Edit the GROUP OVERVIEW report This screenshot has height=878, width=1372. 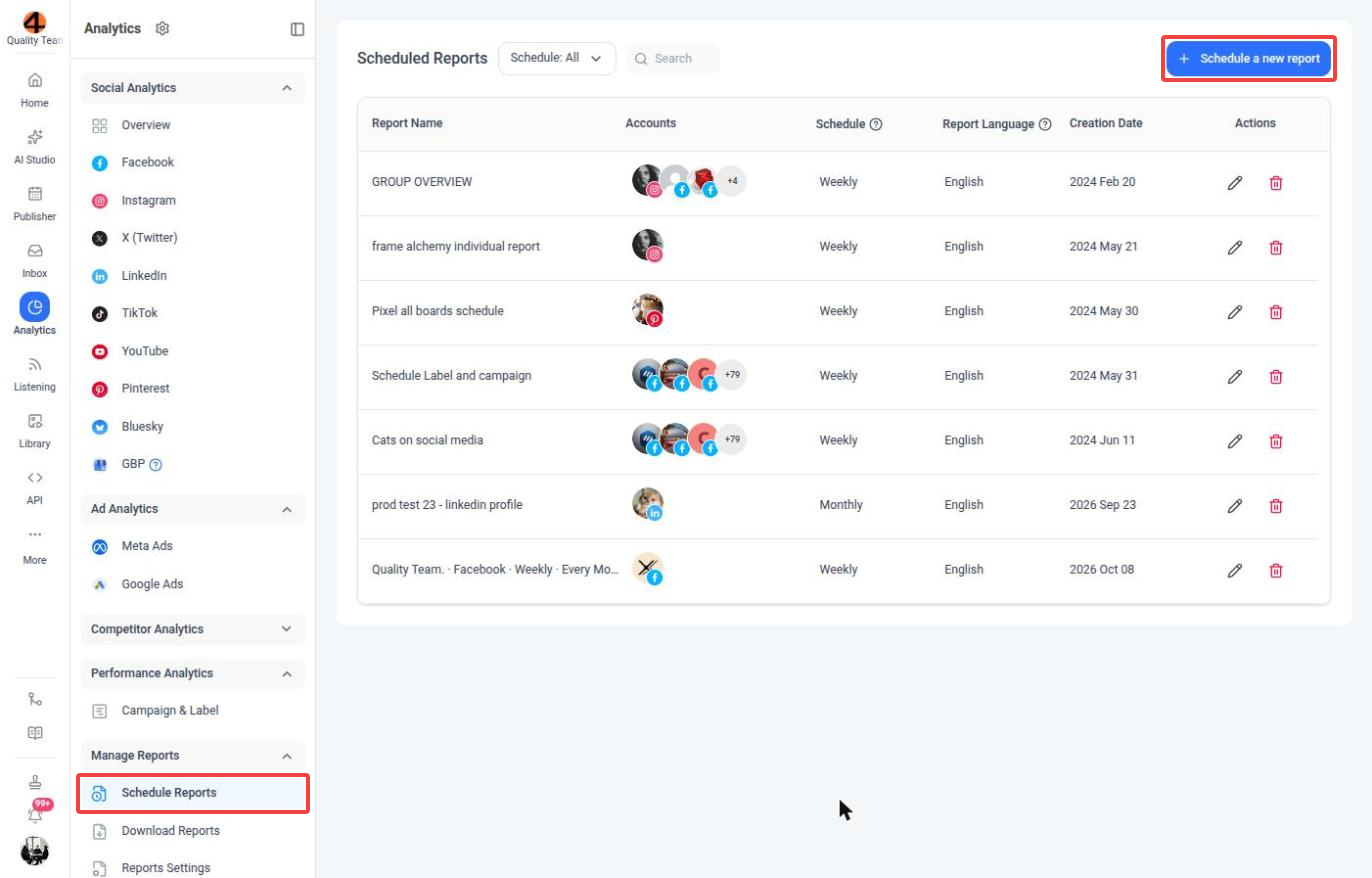tap(1235, 183)
